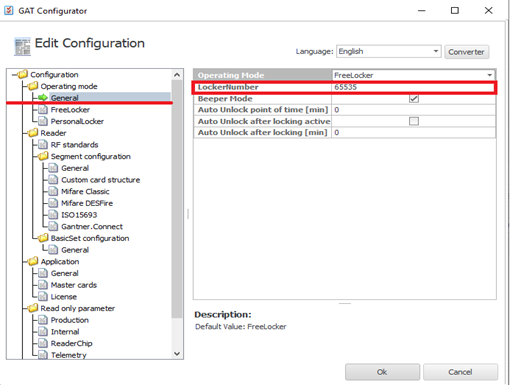Screen dimensions: 510x385
Task: Click the License page icon
Action: [x=43, y=297]
